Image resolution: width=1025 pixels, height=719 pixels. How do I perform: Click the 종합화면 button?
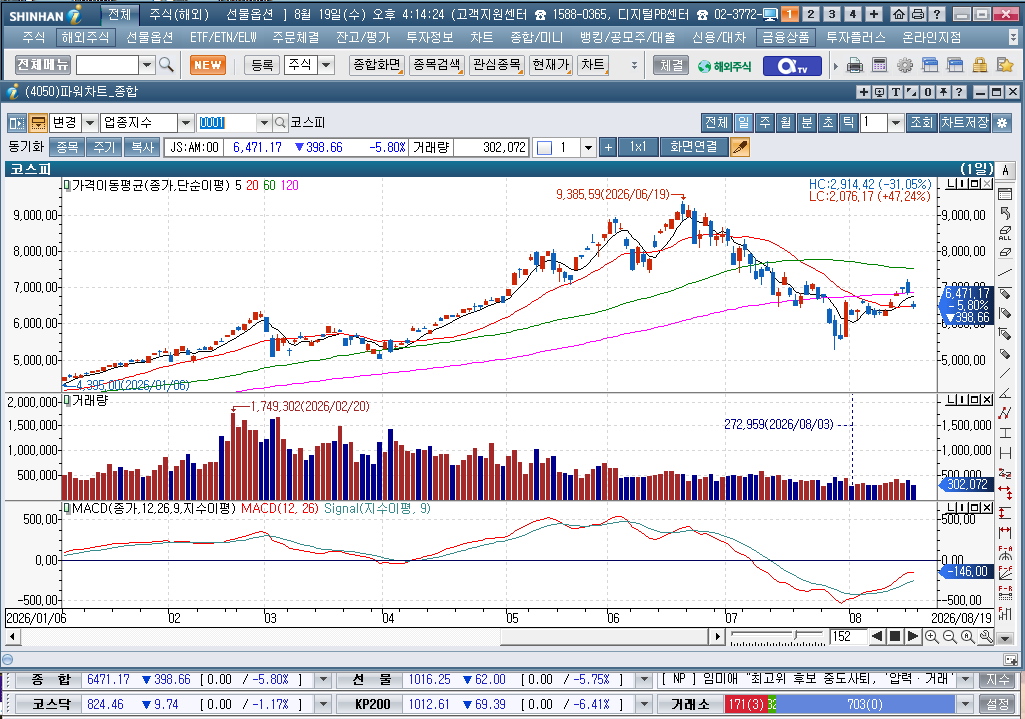pos(377,65)
